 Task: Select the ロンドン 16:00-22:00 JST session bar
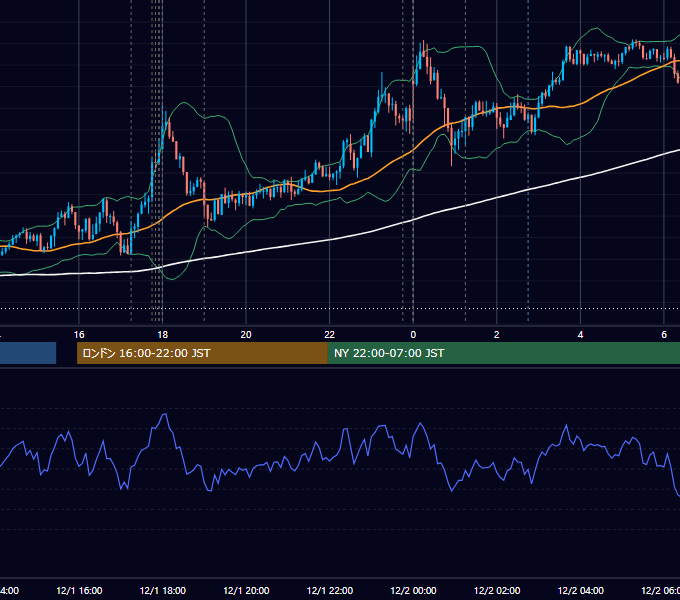coord(202,353)
